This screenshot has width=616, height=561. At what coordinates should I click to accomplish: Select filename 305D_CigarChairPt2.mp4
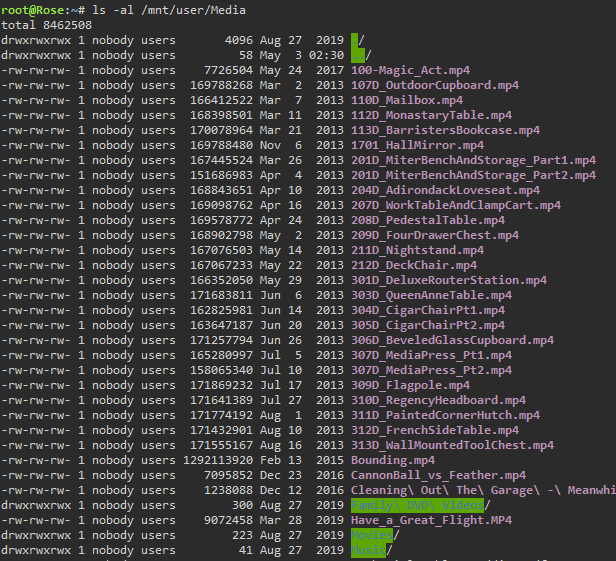pos(427,325)
